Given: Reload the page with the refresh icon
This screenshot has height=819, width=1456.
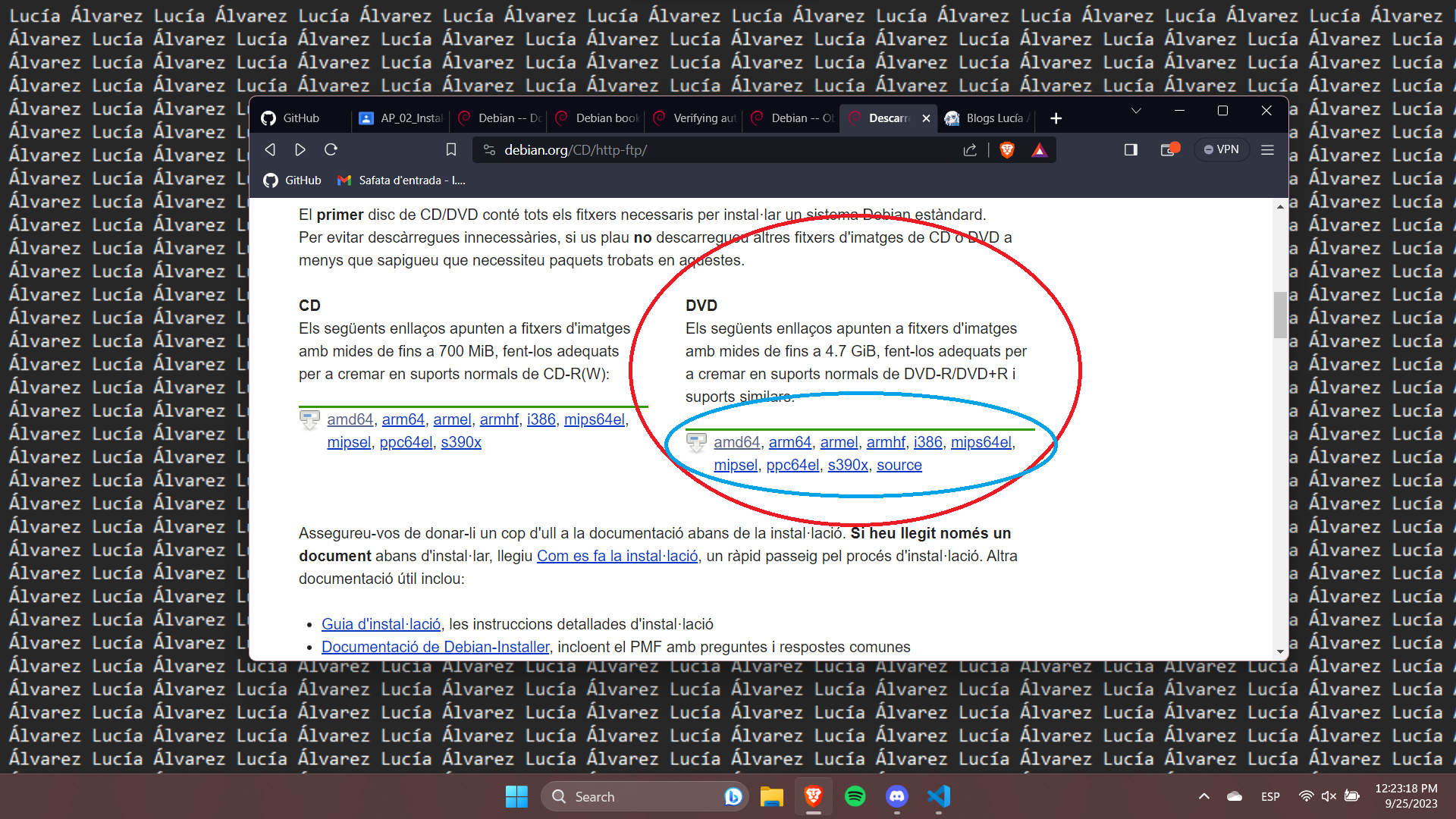Looking at the screenshot, I should (x=331, y=149).
